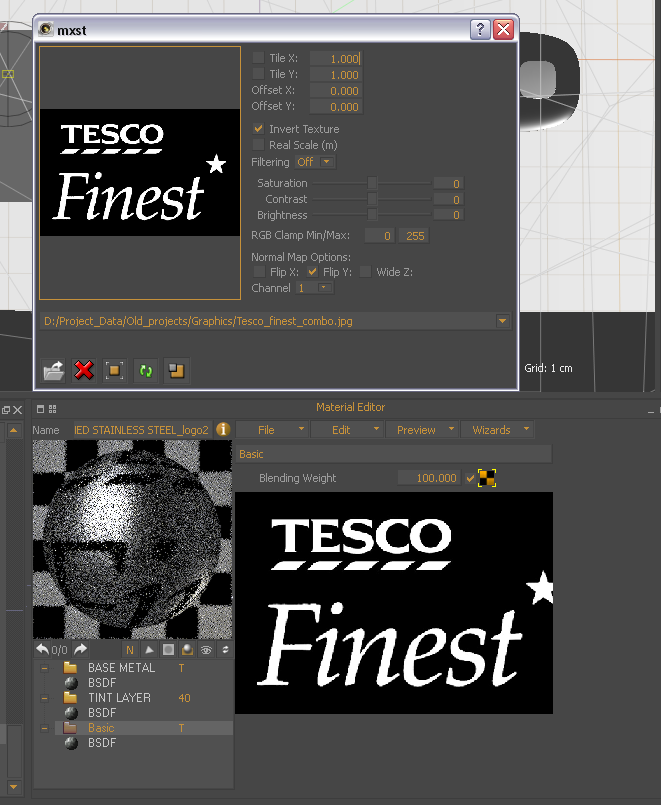661x805 pixels.
Task: Click the Tesco Finest thumbnail in mxst dialog
Action: [140, 172]
